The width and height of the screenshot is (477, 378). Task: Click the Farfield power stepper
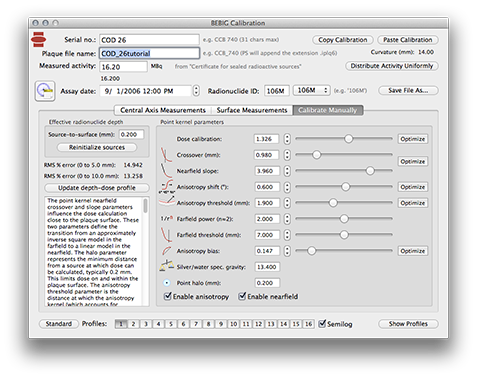(287, 219)
